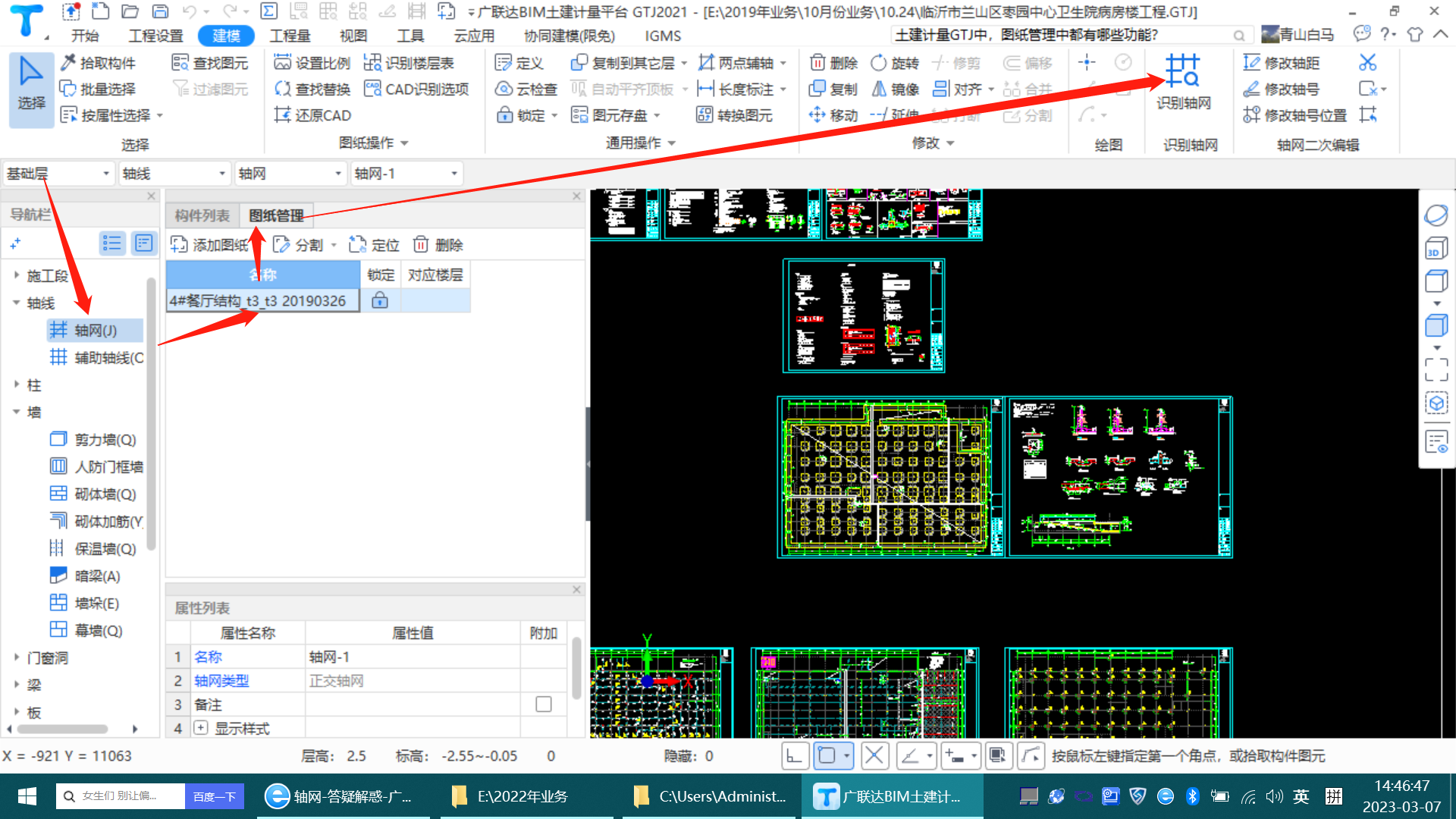Open the 开始 ribbon tab
This screenshot has width=1456, height=819.
click(x=85, y=36)
